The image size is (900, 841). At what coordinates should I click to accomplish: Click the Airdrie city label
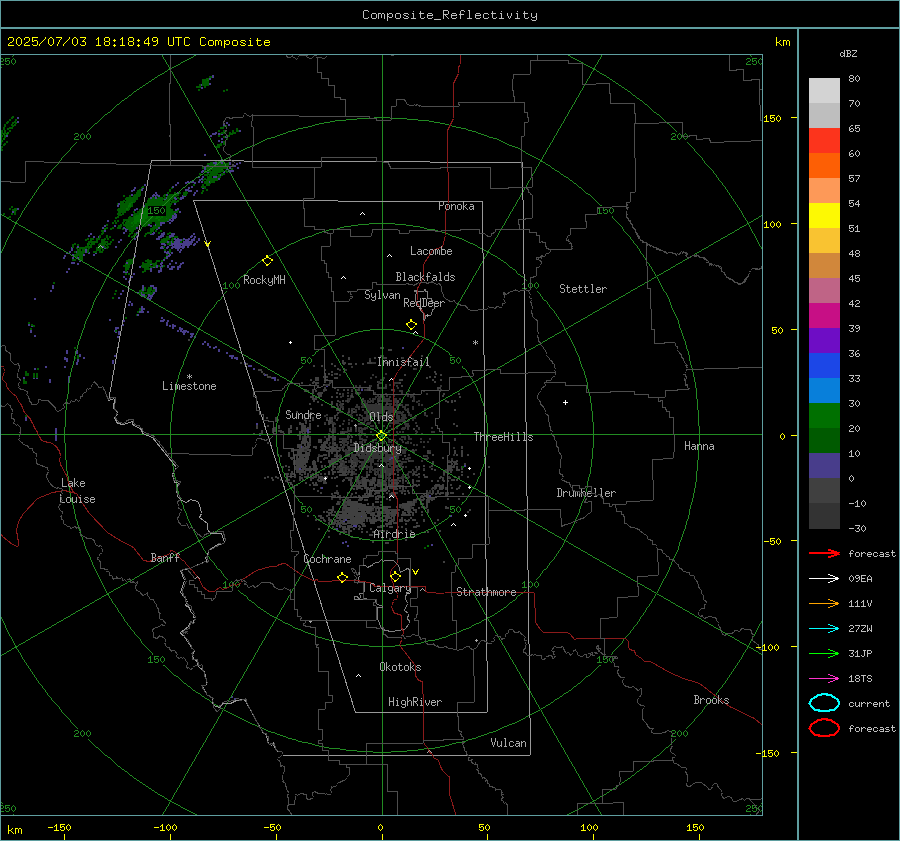click(x=394, y=534)
